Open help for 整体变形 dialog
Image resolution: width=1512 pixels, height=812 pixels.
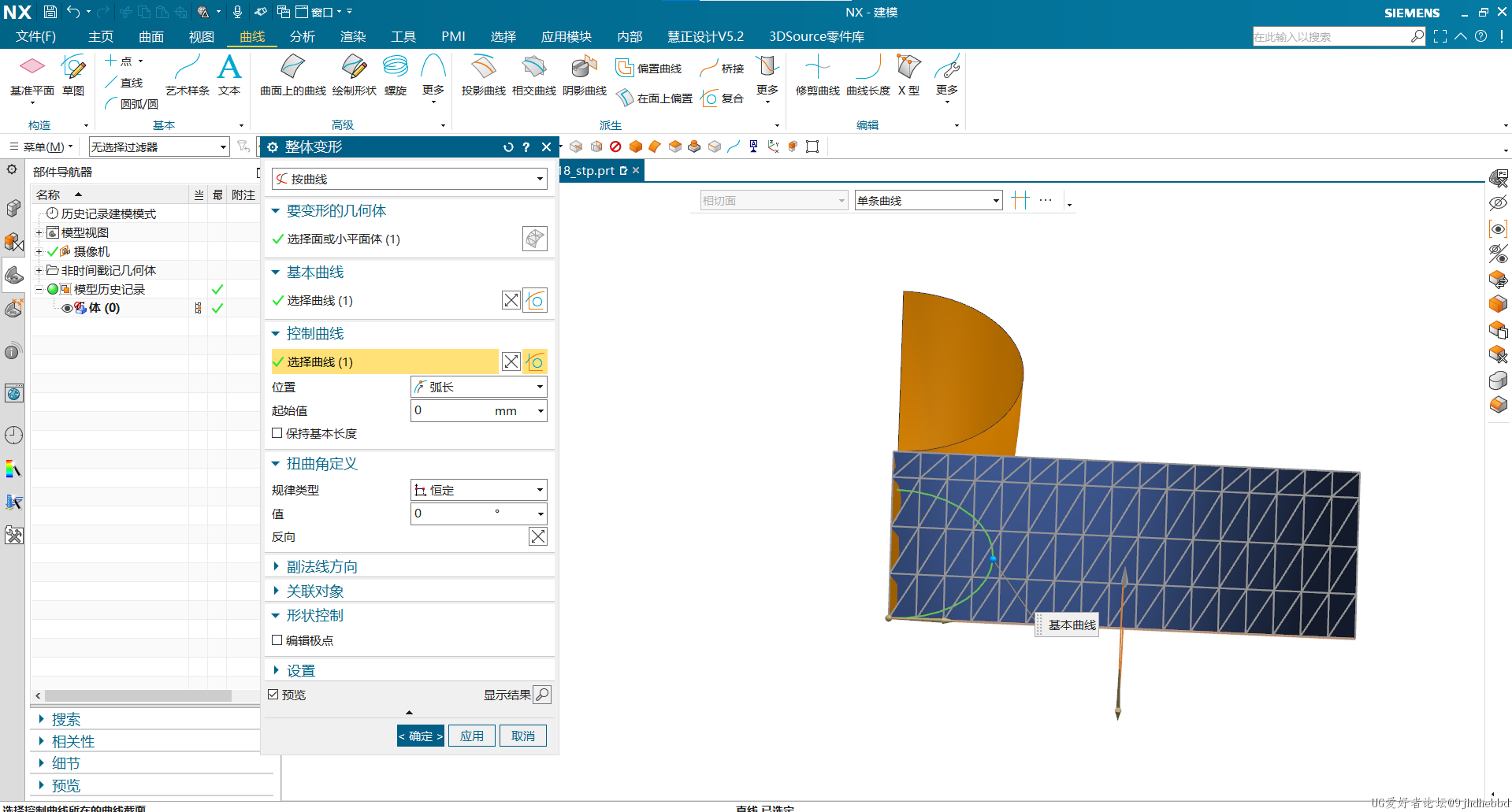pos(526,147)
